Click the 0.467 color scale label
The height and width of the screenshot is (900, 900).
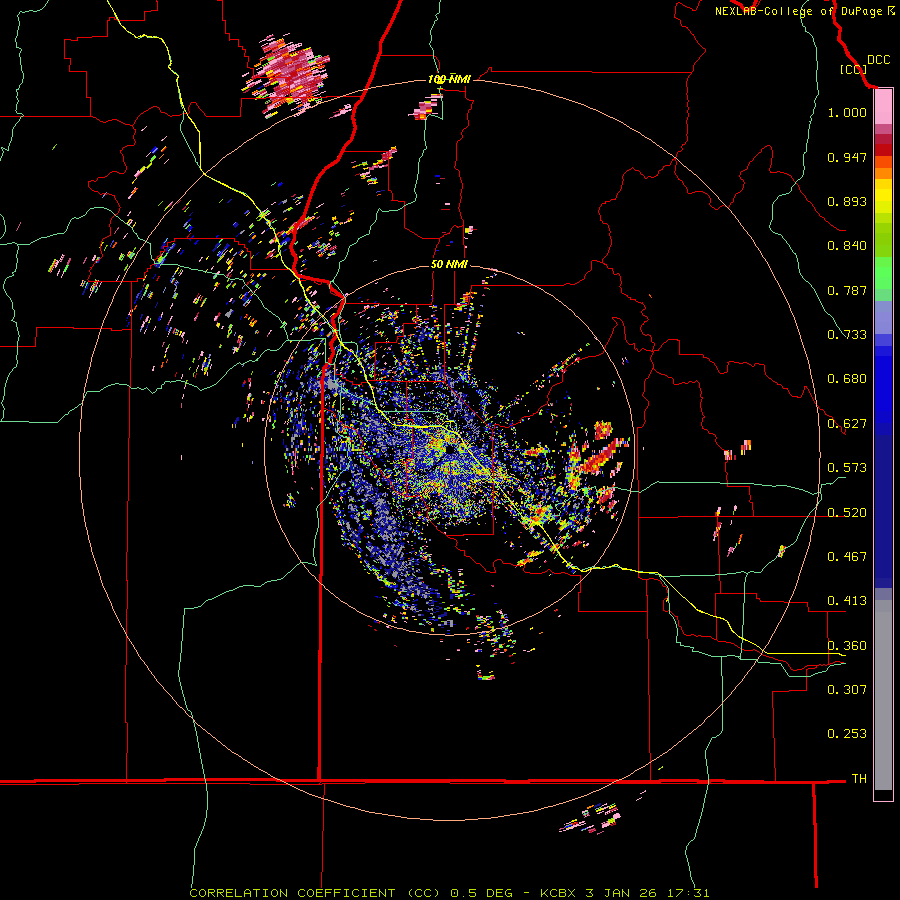(847, 557)
